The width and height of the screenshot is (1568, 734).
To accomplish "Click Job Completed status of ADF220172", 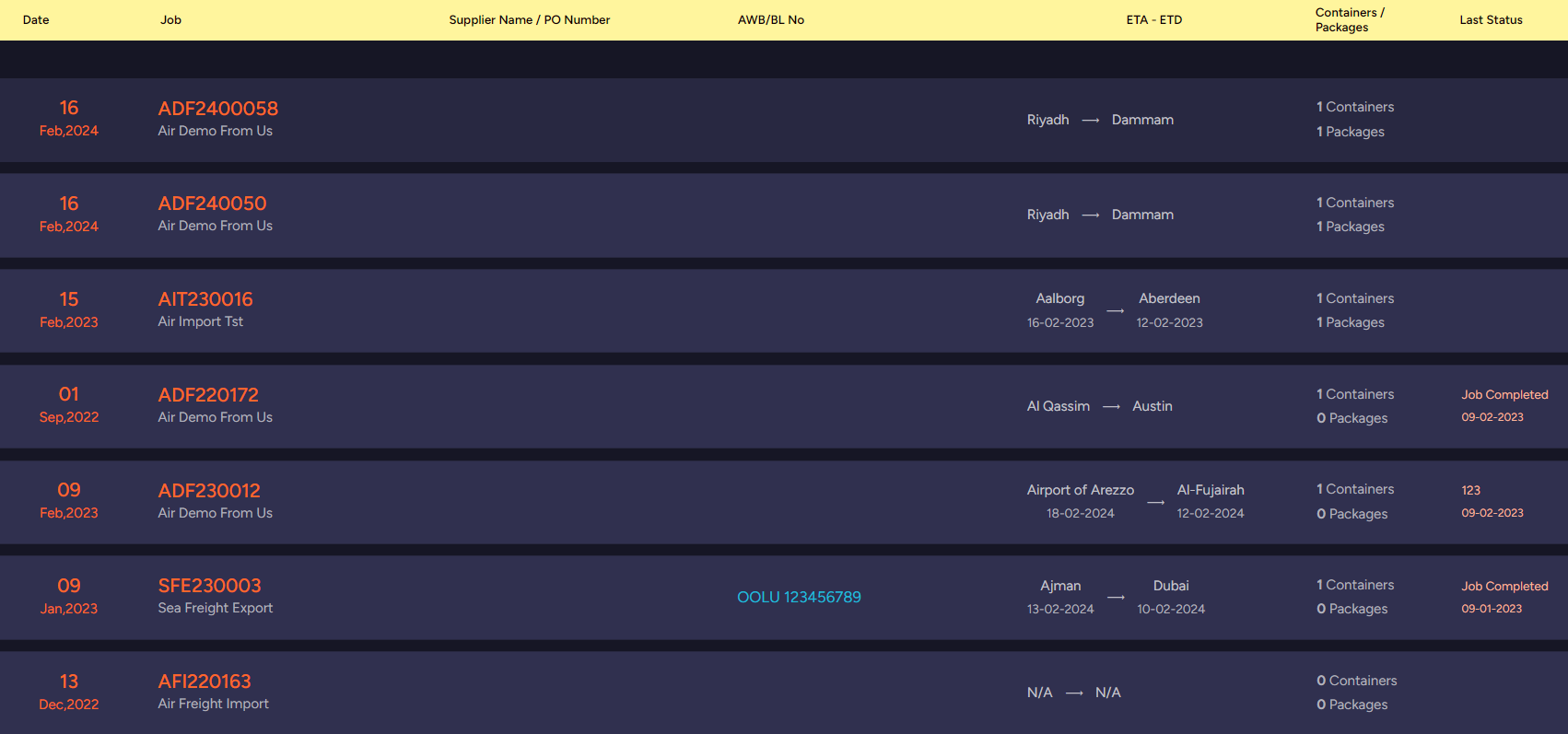I will tap(1504, 394).
